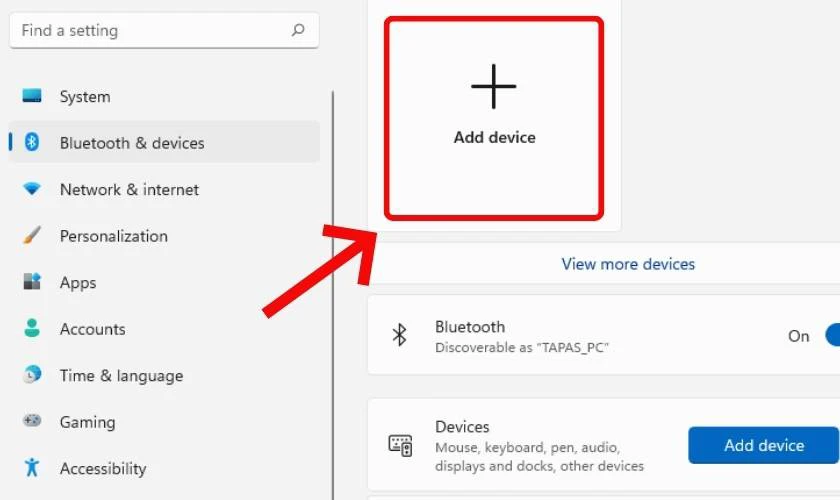The width and height of the screenshot is (840, 500).
Task: Click the search magnifier icon
Action: tap(297, 30)
